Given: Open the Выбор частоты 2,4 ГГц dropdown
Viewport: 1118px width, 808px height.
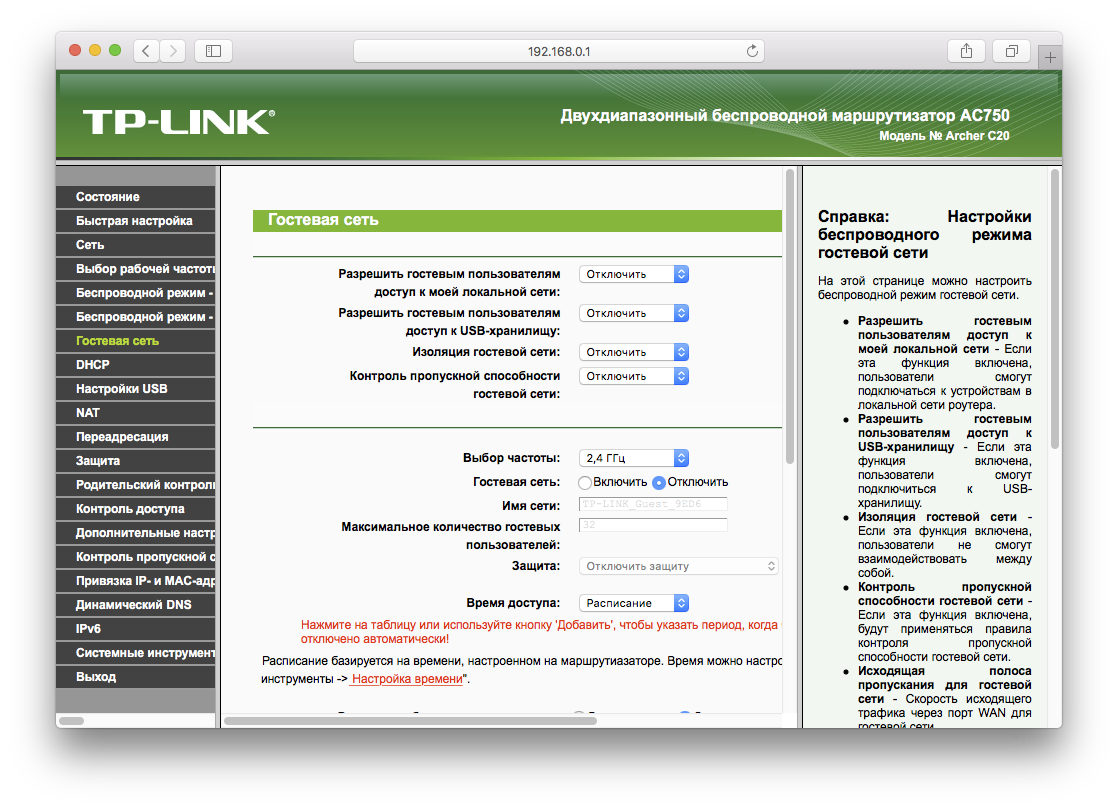Looking at the screenshot, I should [634, 458].
